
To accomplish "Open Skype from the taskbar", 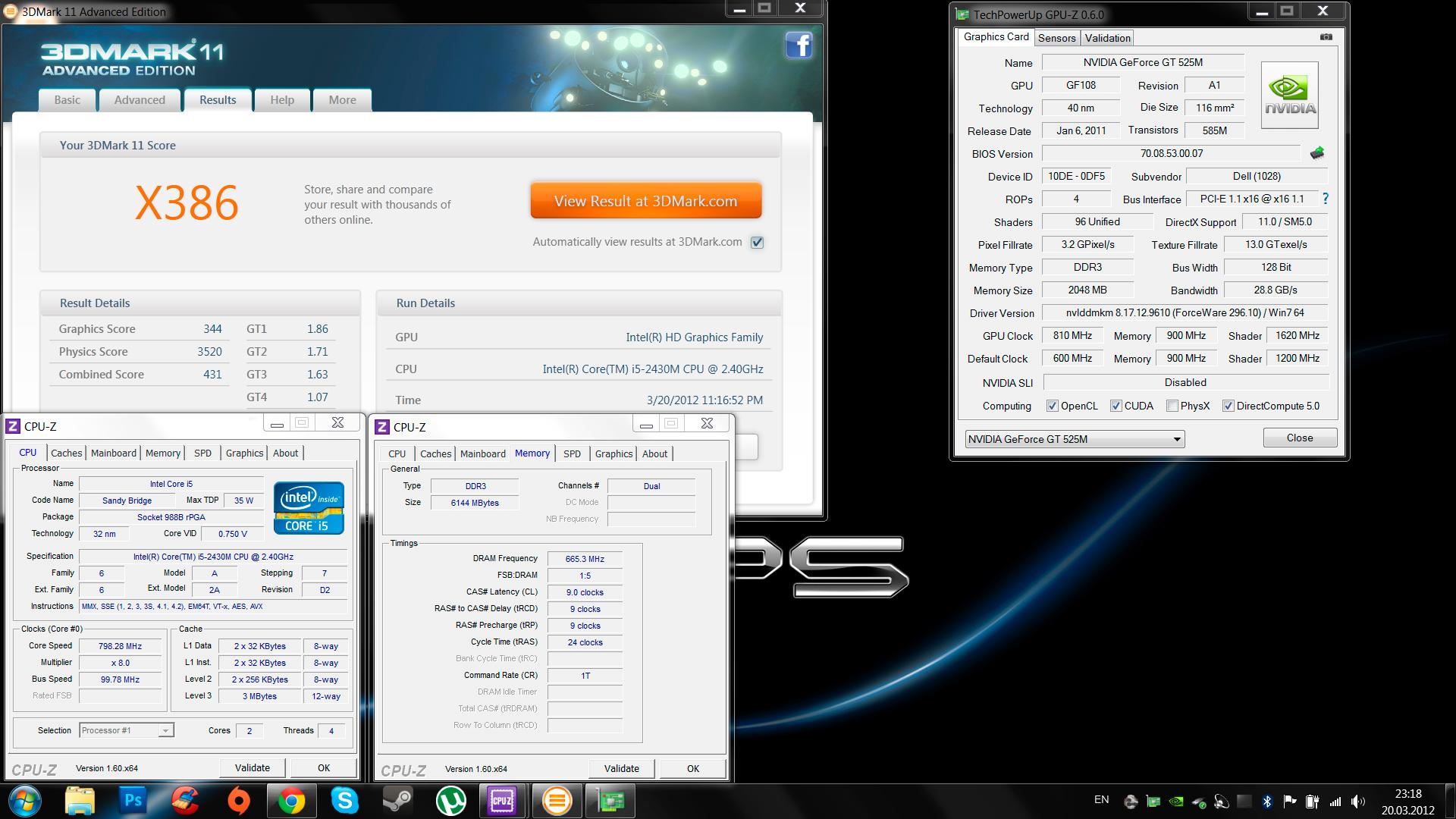I will [344, 801].
